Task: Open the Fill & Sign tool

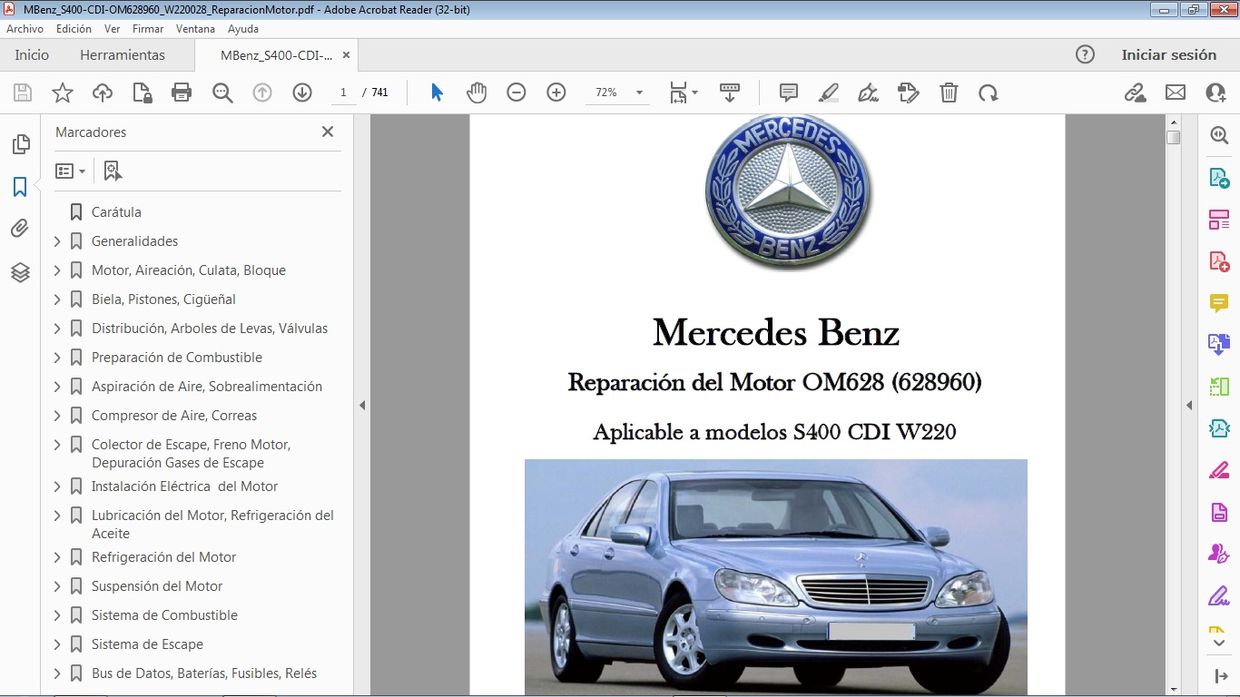Action: click(868, 92)
